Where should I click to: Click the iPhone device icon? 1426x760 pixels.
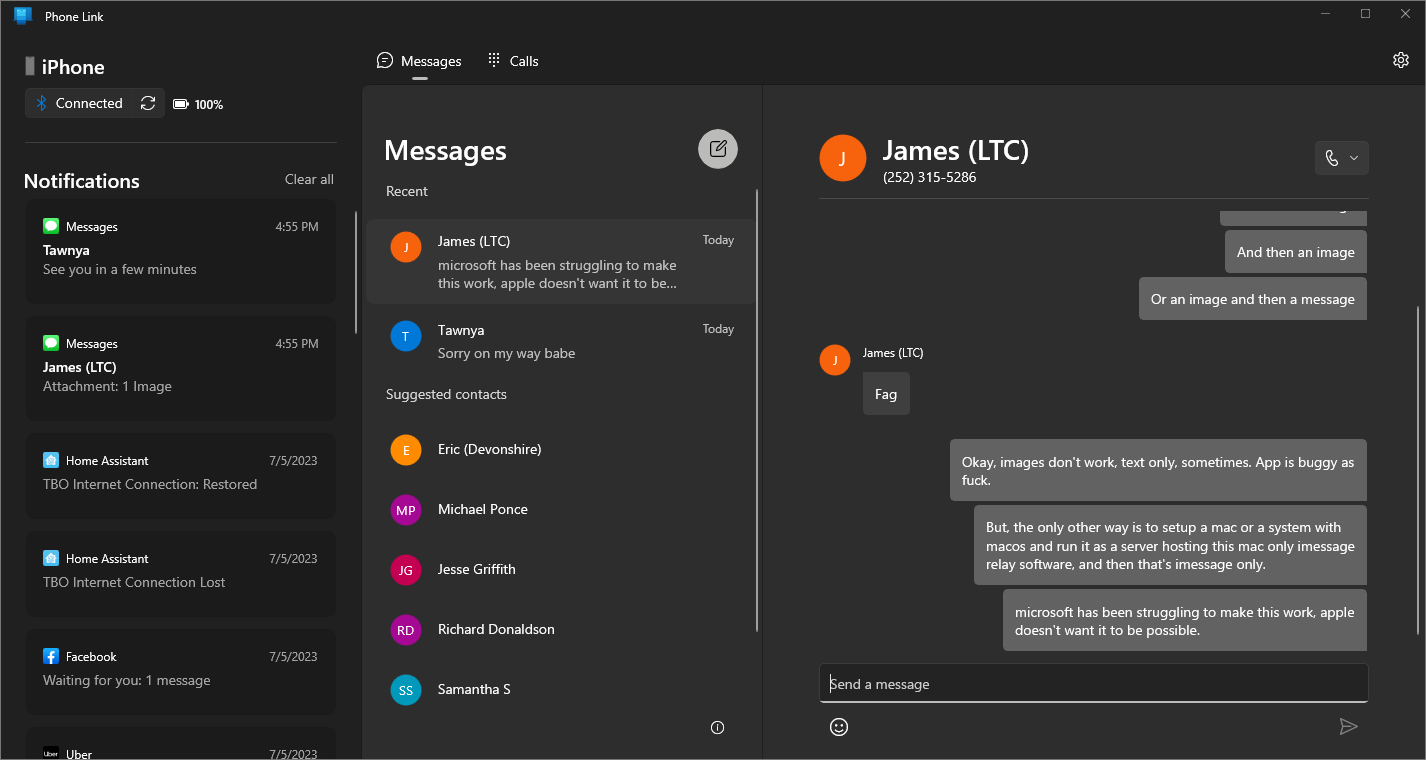[31, 66]
